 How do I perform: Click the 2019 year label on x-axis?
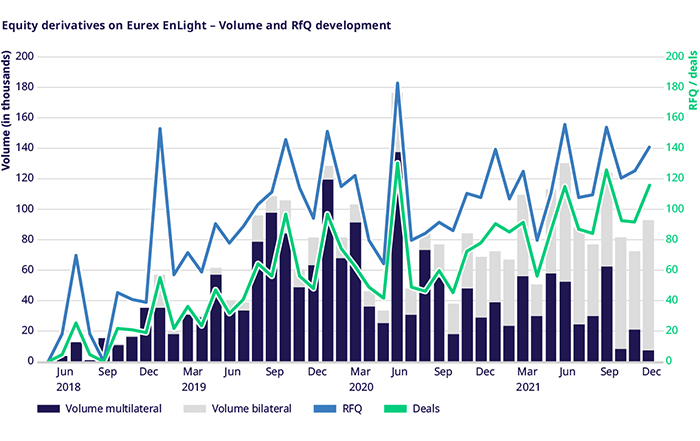coord(193,385)
